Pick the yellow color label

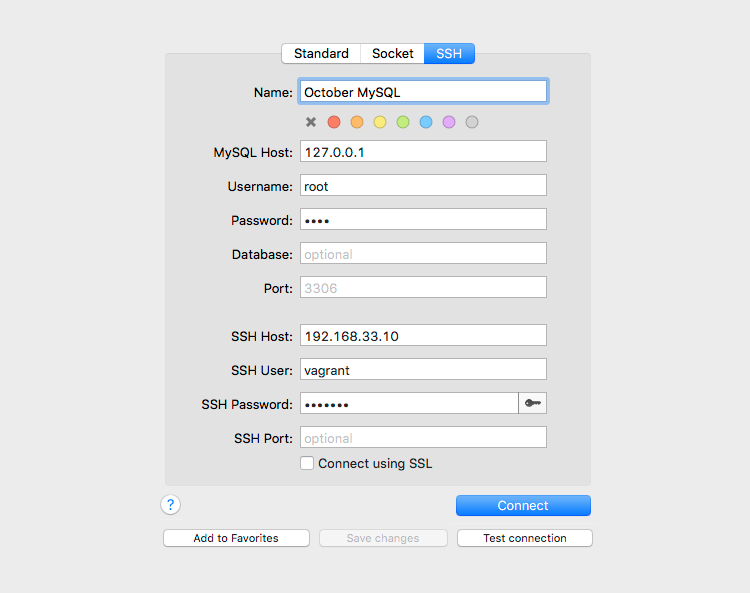380,122
